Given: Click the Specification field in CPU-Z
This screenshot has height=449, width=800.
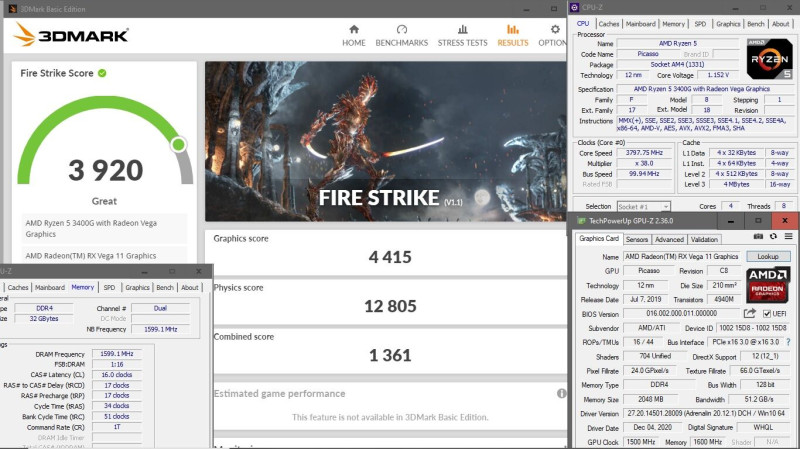Looking at the screenshot, I should (x=702, y=89).
